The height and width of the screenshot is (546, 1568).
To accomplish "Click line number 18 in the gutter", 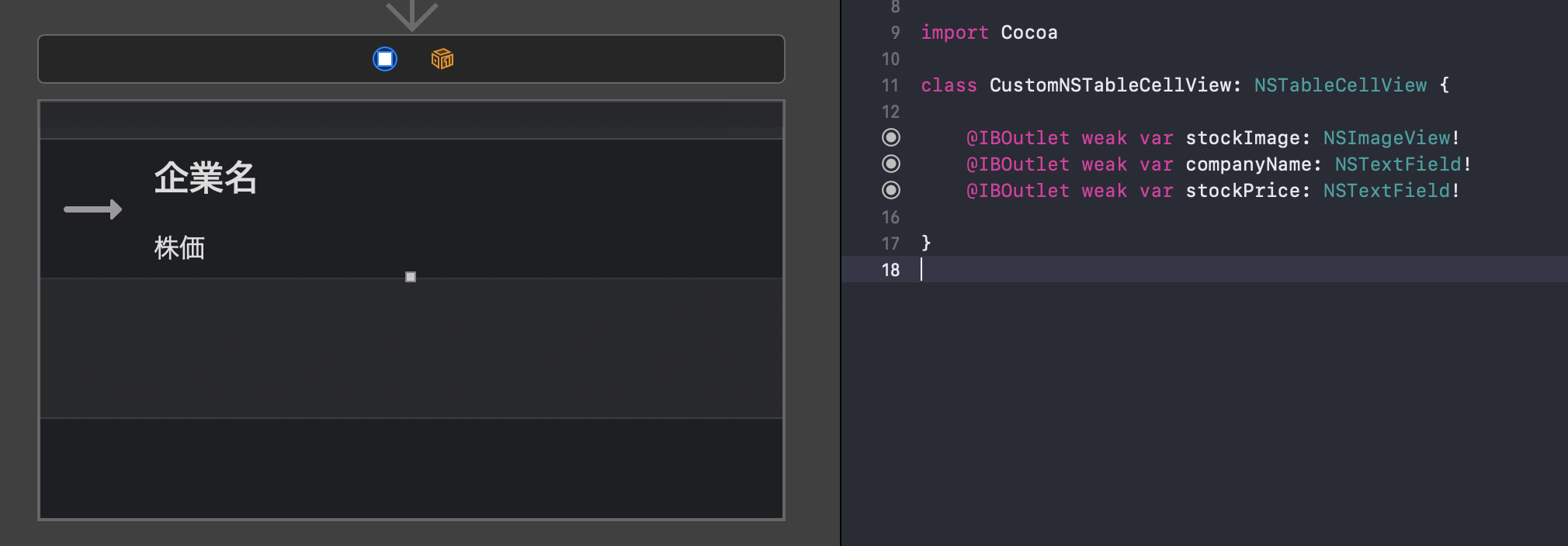I will point(890,270).
